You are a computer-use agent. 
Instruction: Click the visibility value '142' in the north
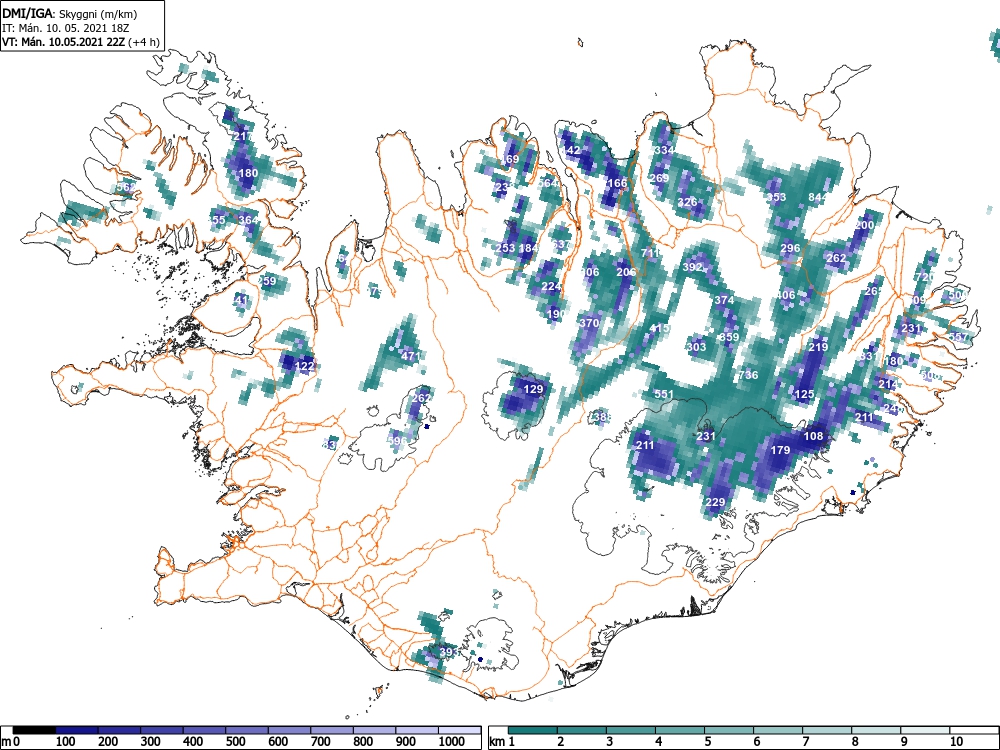[571, 151]
